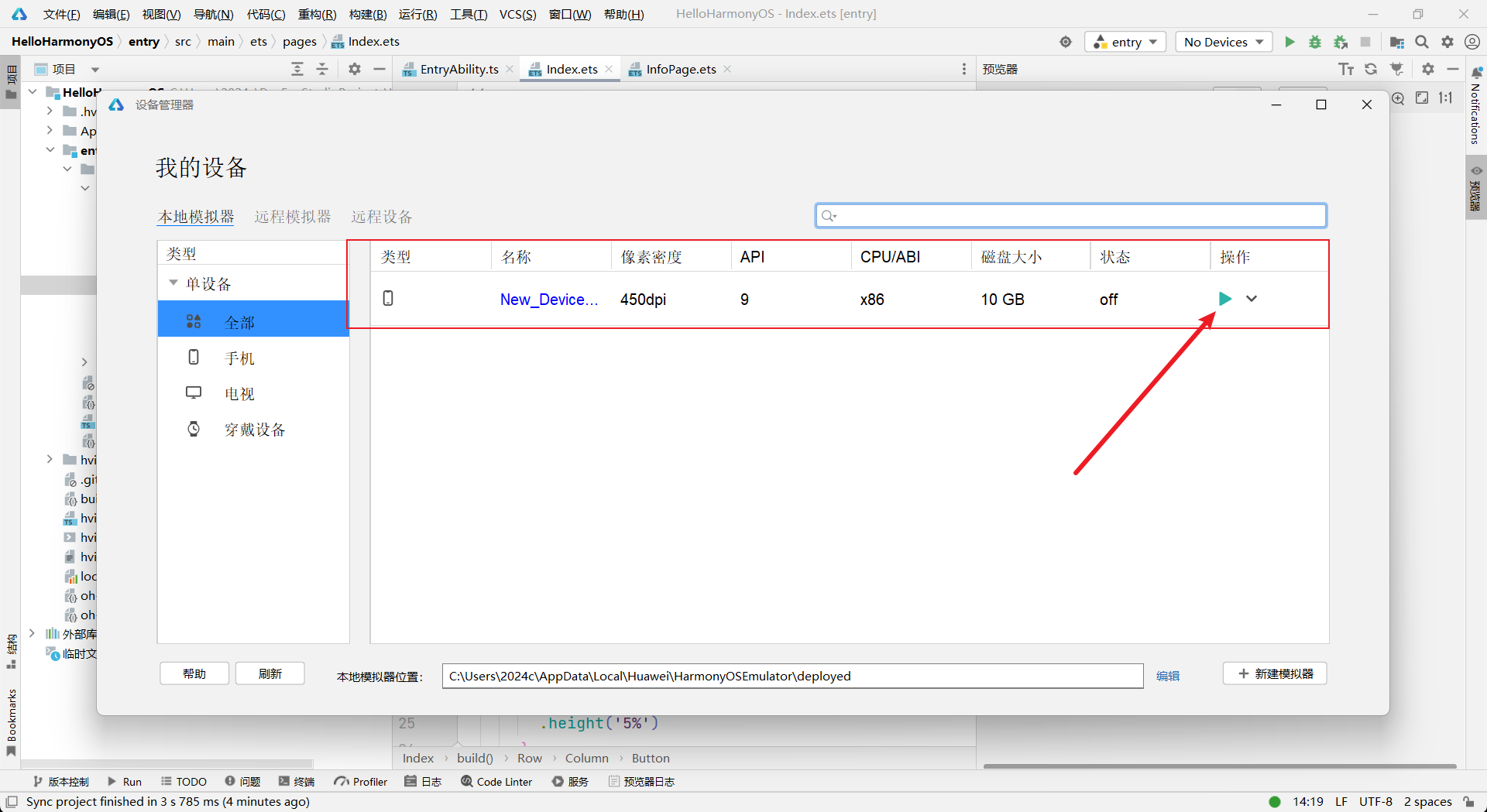Open project panel gear options
This screenshot has height=812, width=1487.
pyautogui.click(x=355, y=69)
